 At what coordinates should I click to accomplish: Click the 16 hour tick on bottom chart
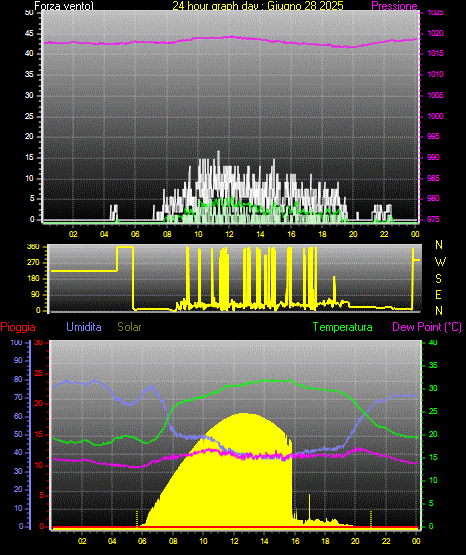[x=295, y=541]
